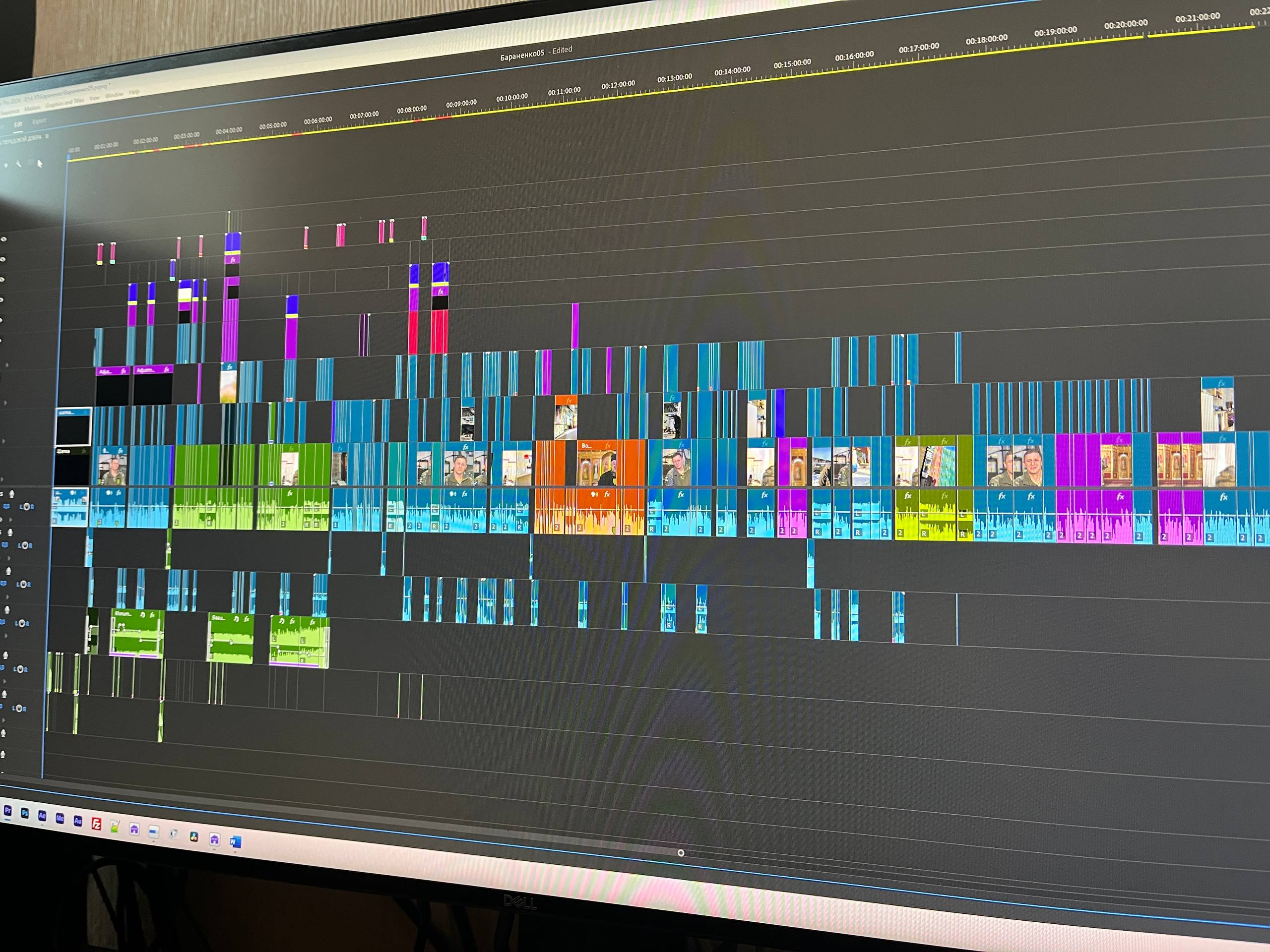
Task: Toggle eye visibility of topmost video track
Action: click(x=3, y=238)
